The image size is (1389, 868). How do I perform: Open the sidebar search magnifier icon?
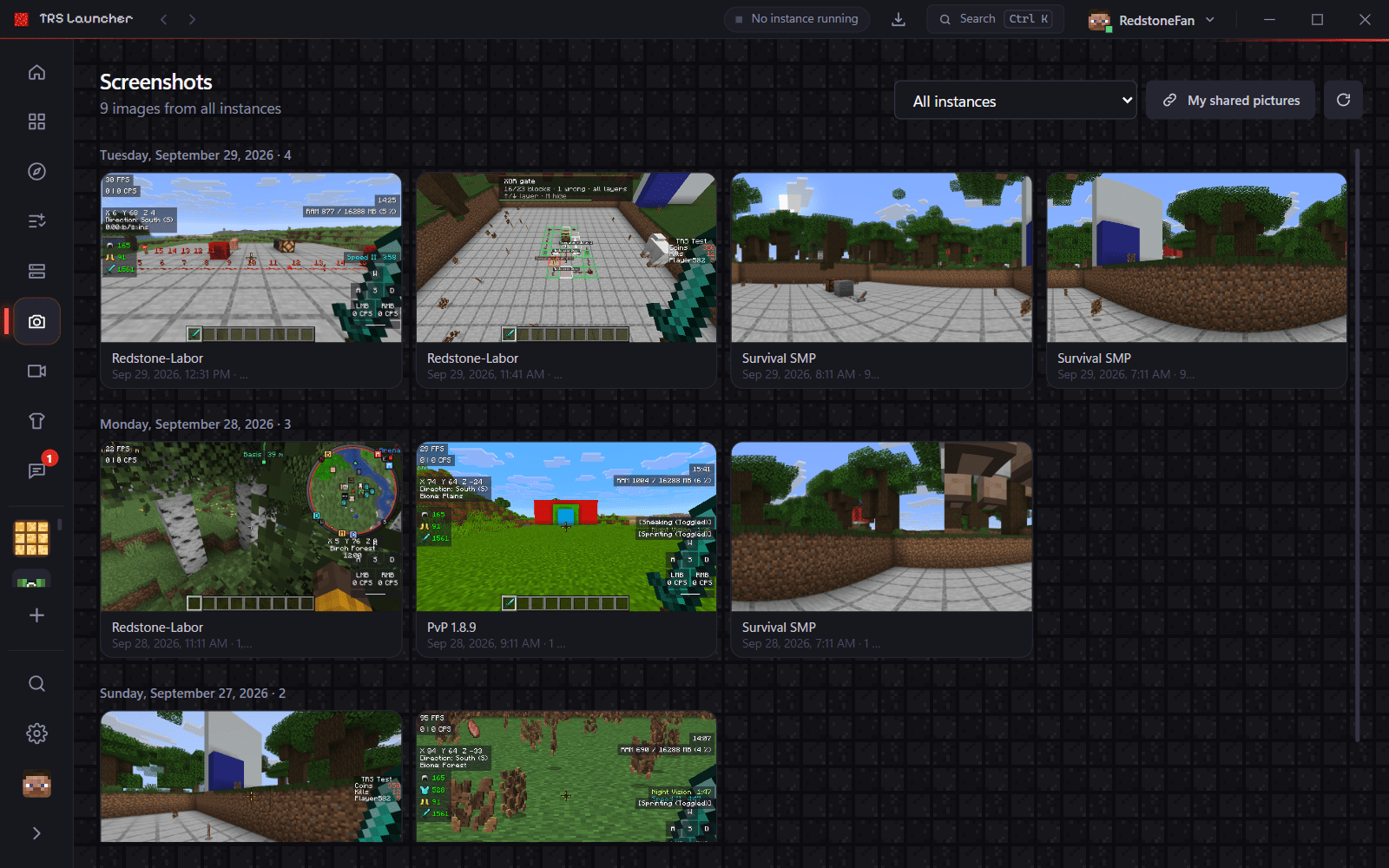(36, 684)
